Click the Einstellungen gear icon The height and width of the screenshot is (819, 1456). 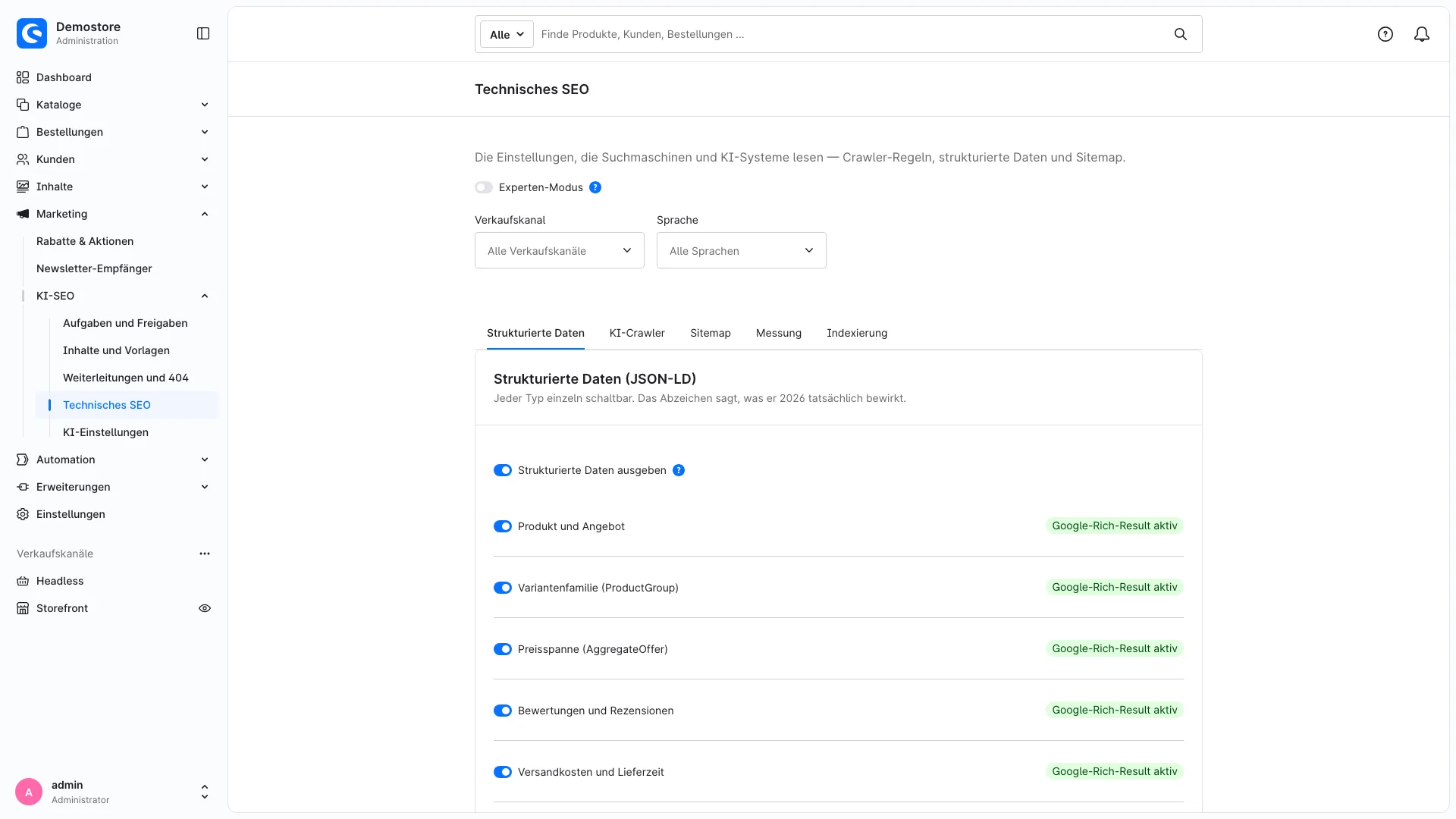(x=23, y=514)
